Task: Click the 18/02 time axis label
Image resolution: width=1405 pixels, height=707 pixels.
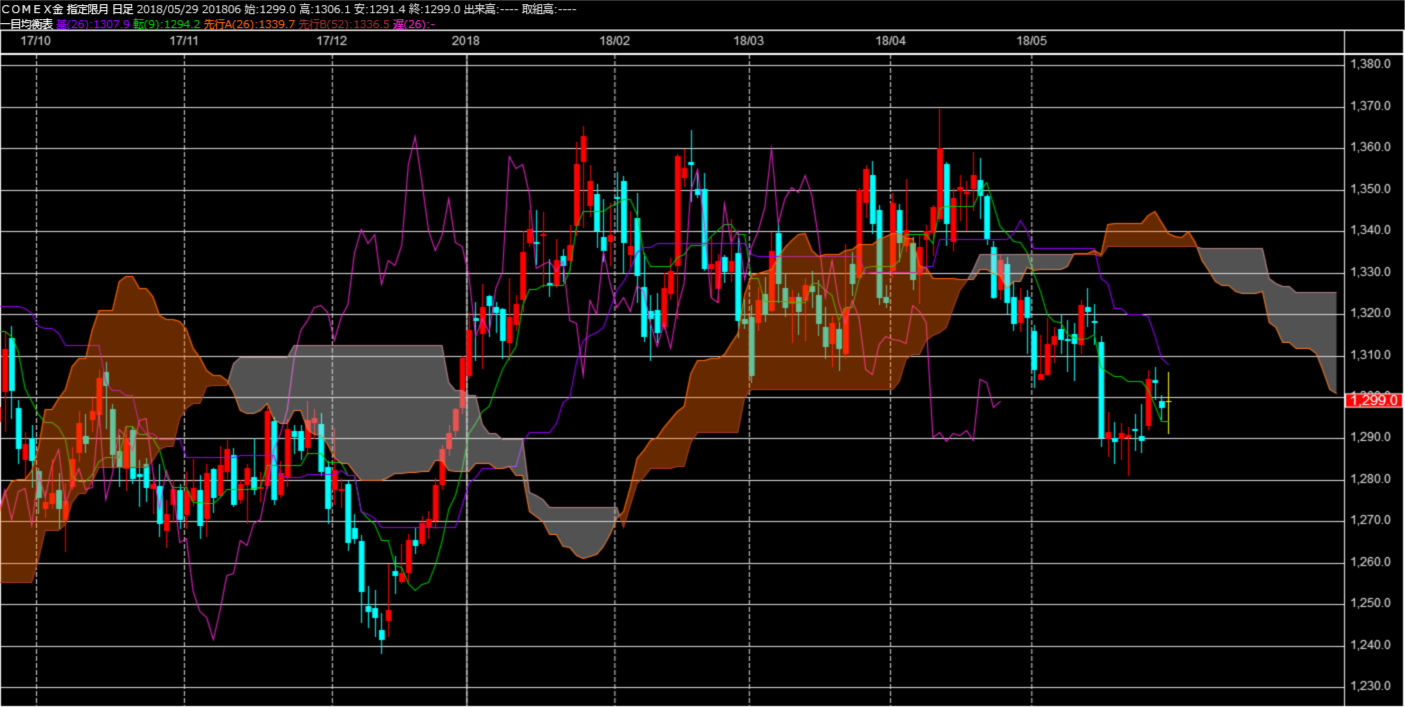Action: pos(615,41)
